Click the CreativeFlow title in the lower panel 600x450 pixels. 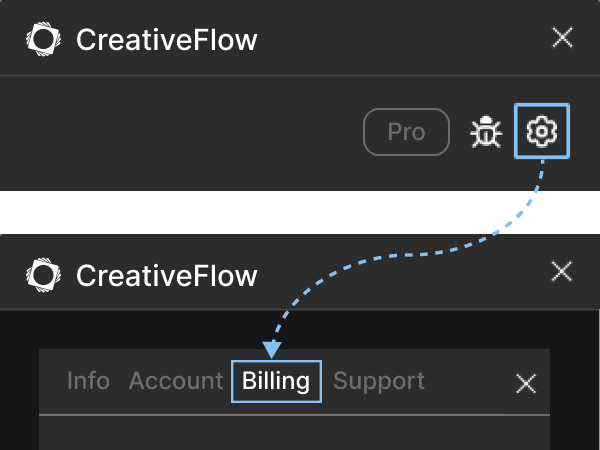(167, 275)
